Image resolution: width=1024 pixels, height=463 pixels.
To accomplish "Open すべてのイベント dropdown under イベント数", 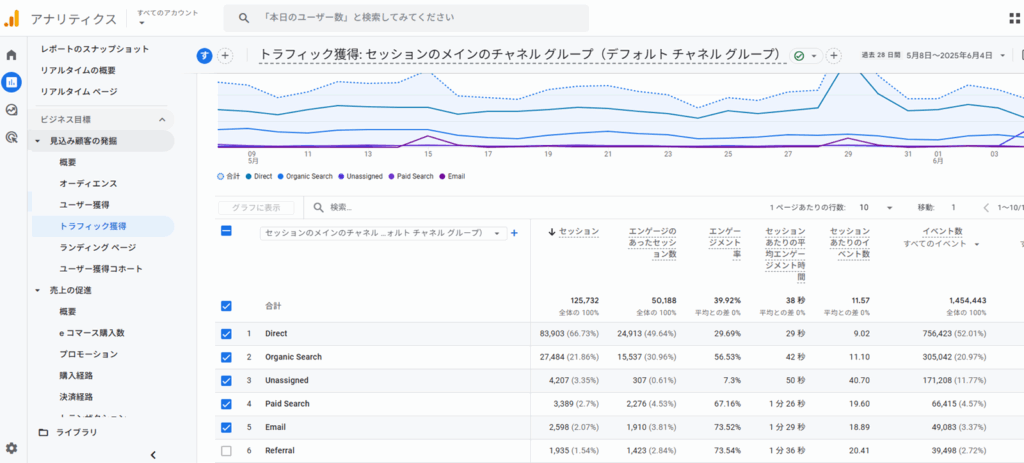I will (942, 244).
